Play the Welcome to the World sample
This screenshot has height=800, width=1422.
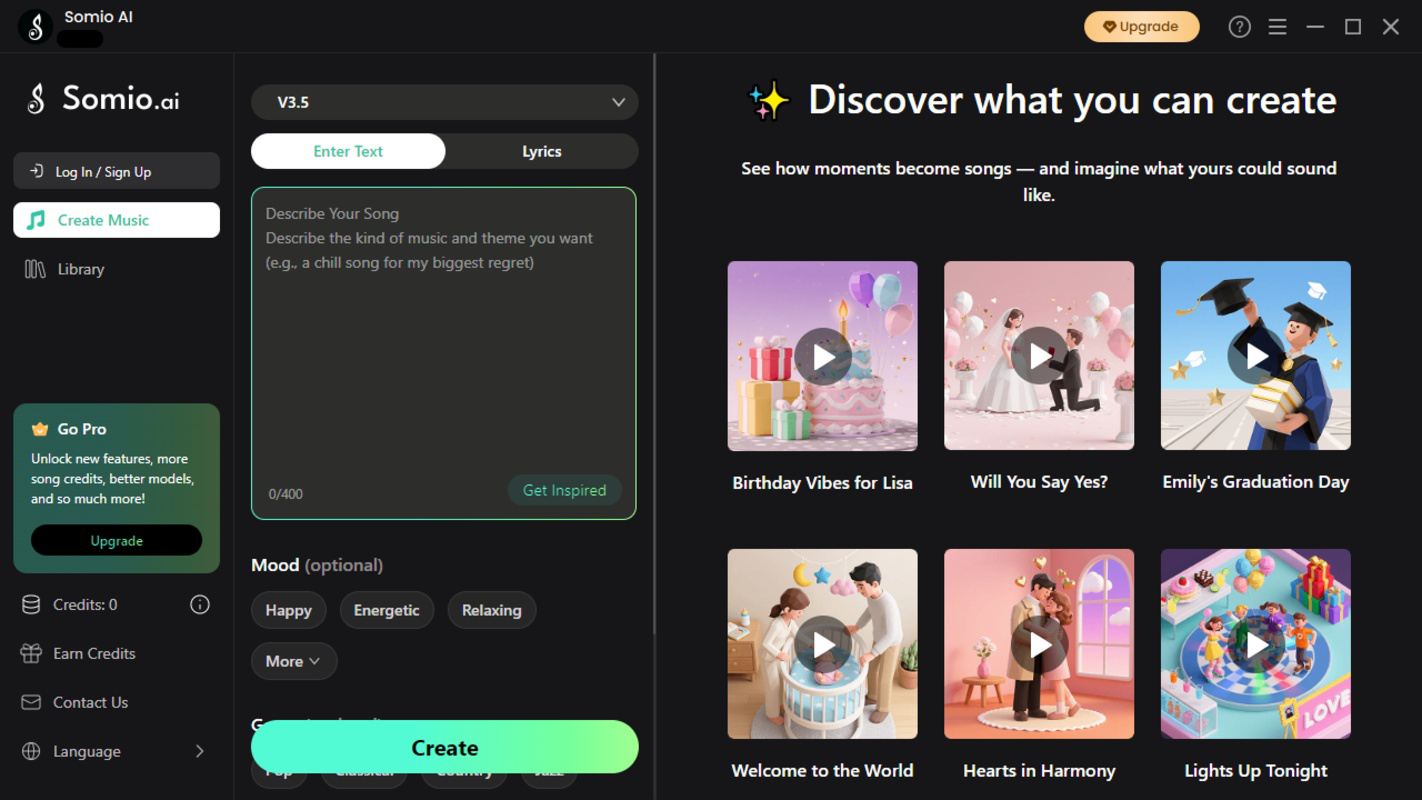822,644
